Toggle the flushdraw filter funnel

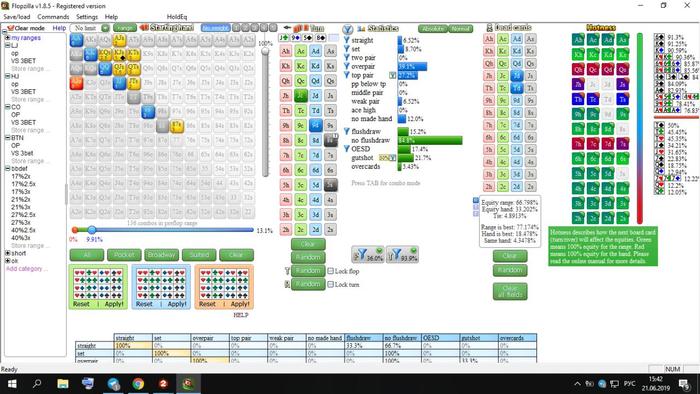[347, 131]
